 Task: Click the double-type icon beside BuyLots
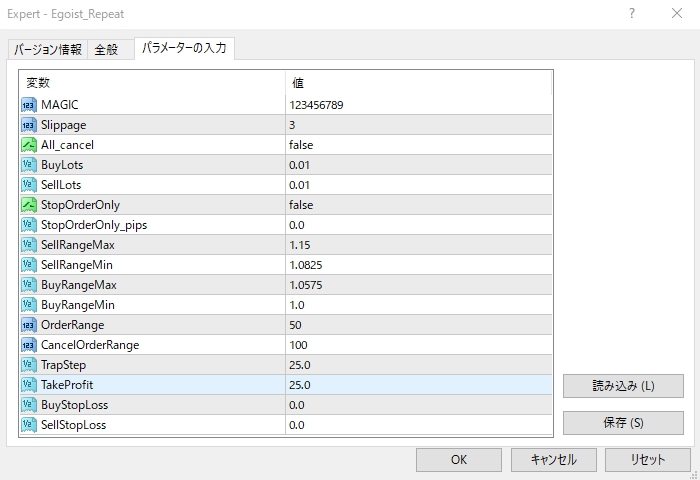point(28,165)
